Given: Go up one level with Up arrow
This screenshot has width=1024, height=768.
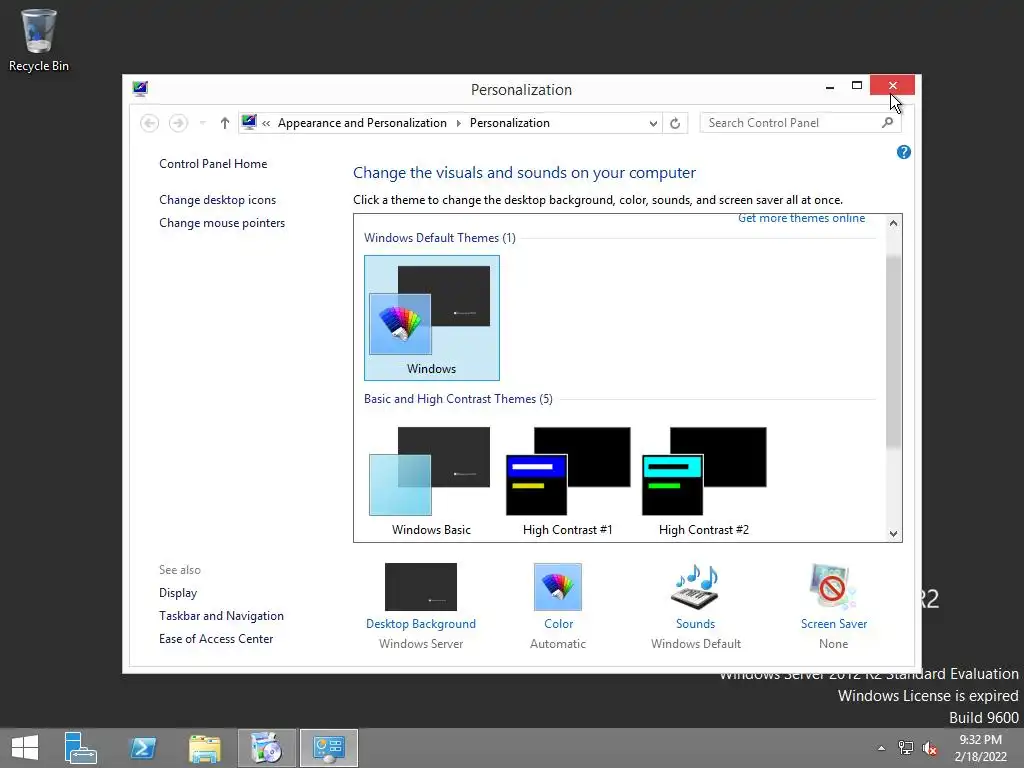Looking at the screenshot, I should pyautogui.click(x=225, y=123).
